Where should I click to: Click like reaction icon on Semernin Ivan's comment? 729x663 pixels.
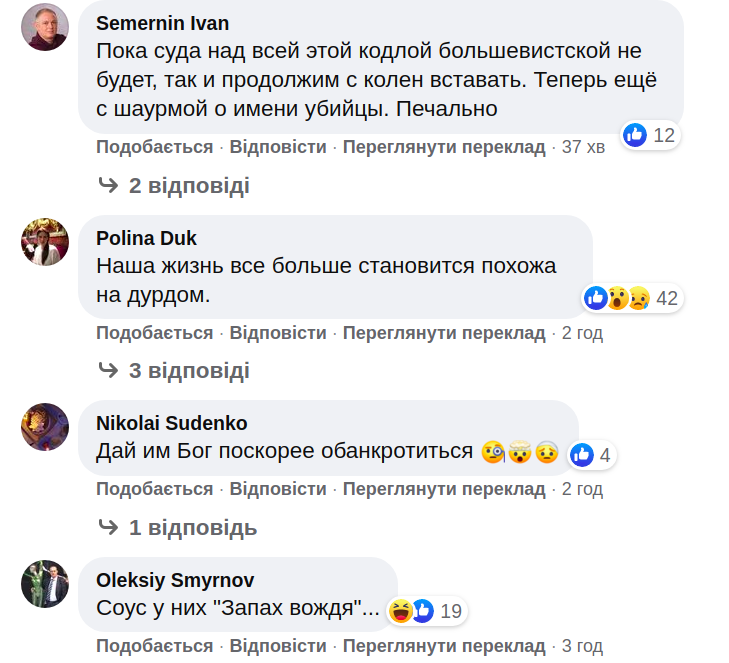click(x=635, y=135)
